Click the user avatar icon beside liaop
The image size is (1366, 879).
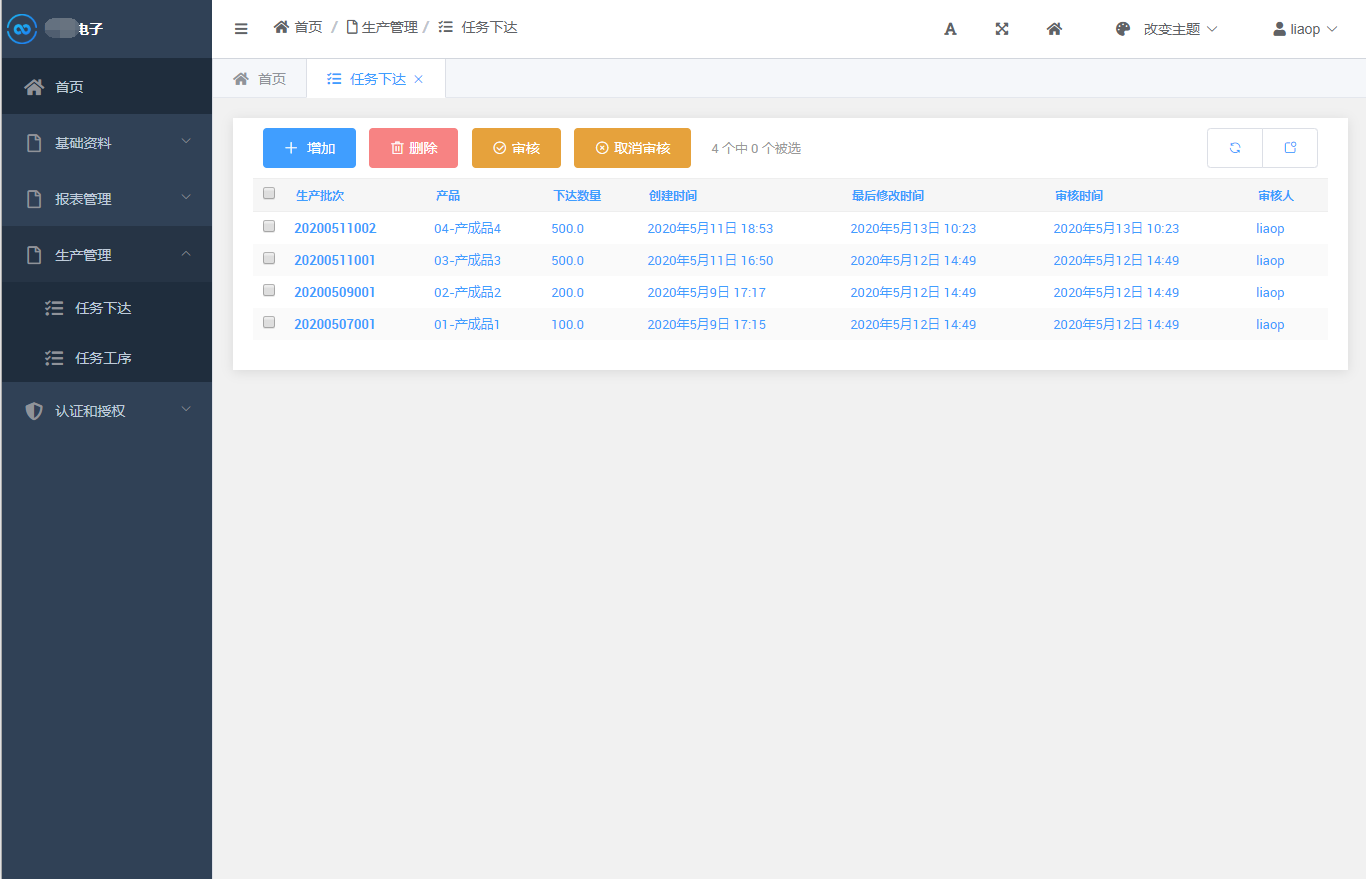pos(1279,29)
